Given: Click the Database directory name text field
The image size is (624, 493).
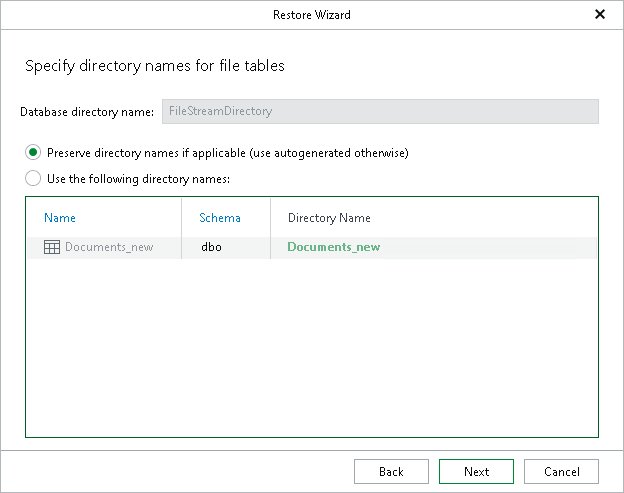Looking at the screenshot, I should [380, 111].
